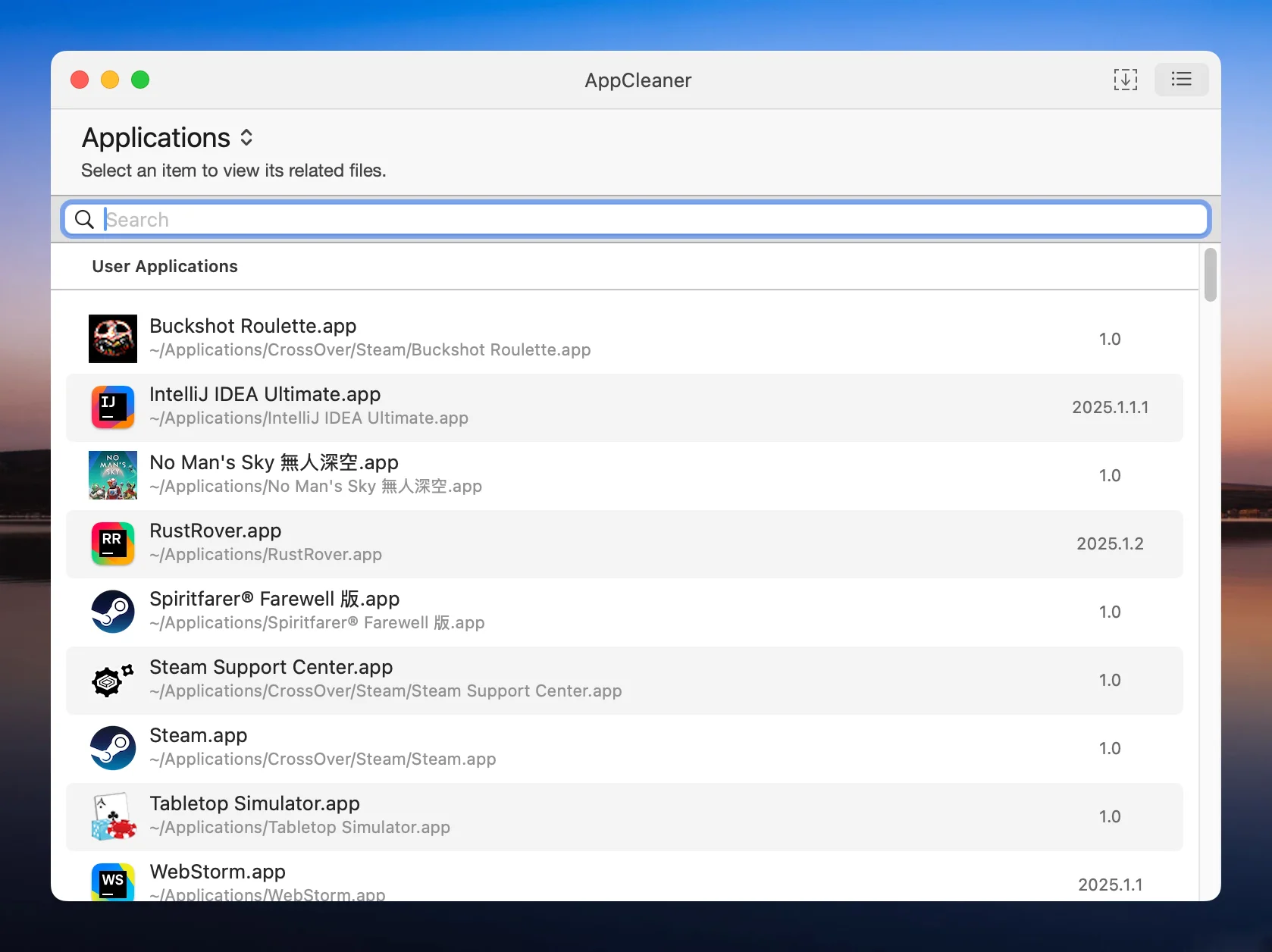Click the No Man's Sky thumbnail icon
Screen dimensions: 1272x952
point(113,475)
